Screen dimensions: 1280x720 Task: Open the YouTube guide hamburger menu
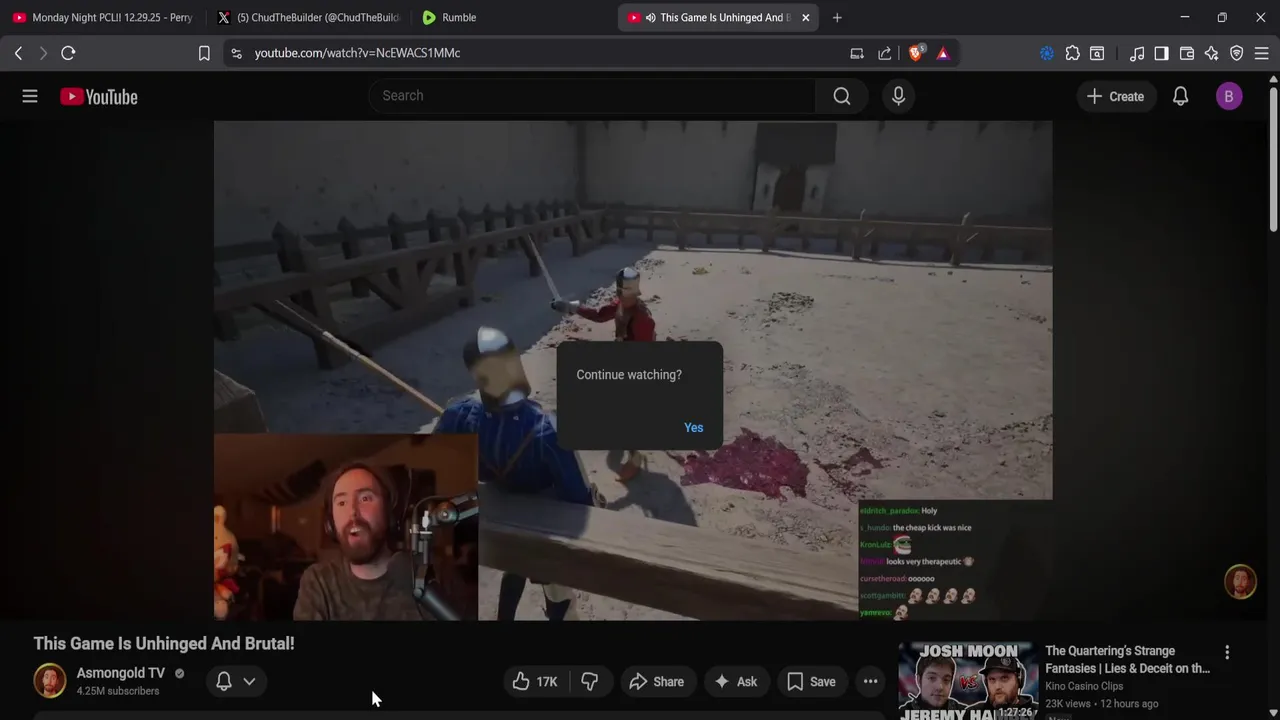(30, 96)
